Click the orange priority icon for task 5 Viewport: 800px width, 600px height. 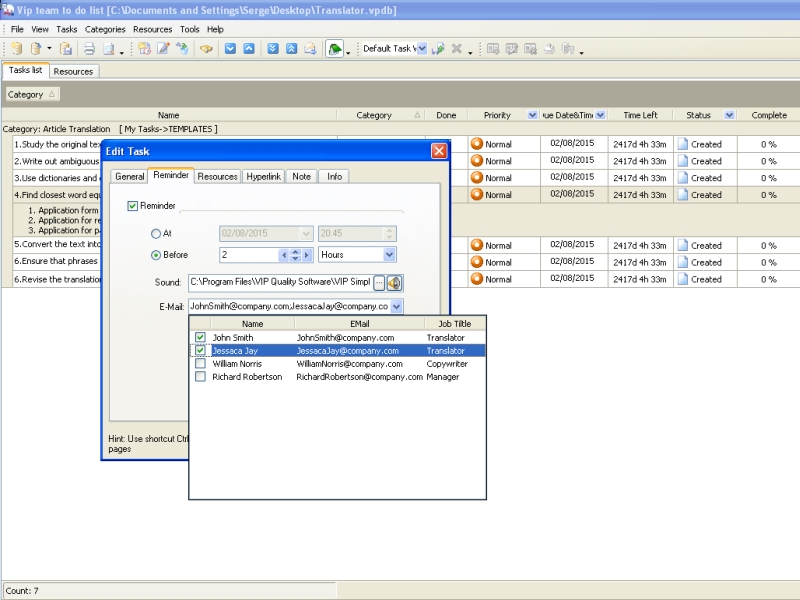tap(477, 245)
